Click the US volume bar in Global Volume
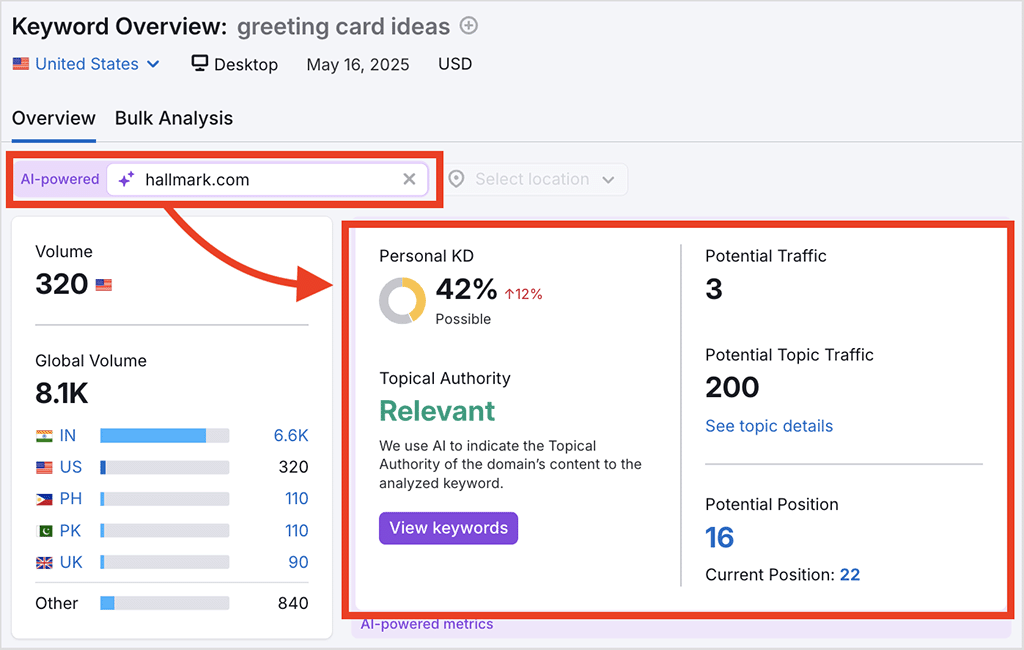This screenshot has height=650, width=1024. click(x=165, y=467)
